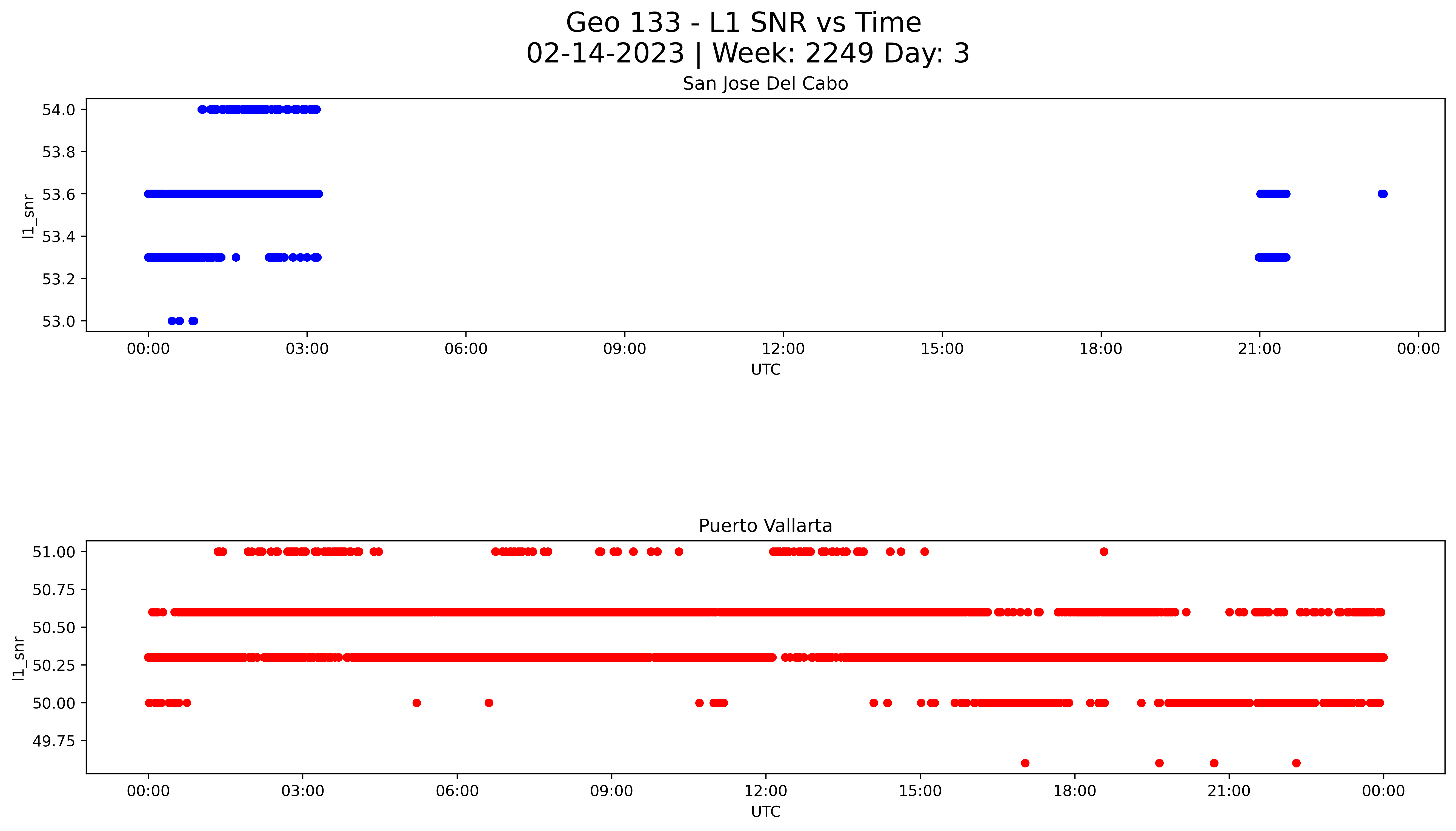Click the 50.75 y-axis tick label
Screen dimensions: 1456x831
click(54, 590)
